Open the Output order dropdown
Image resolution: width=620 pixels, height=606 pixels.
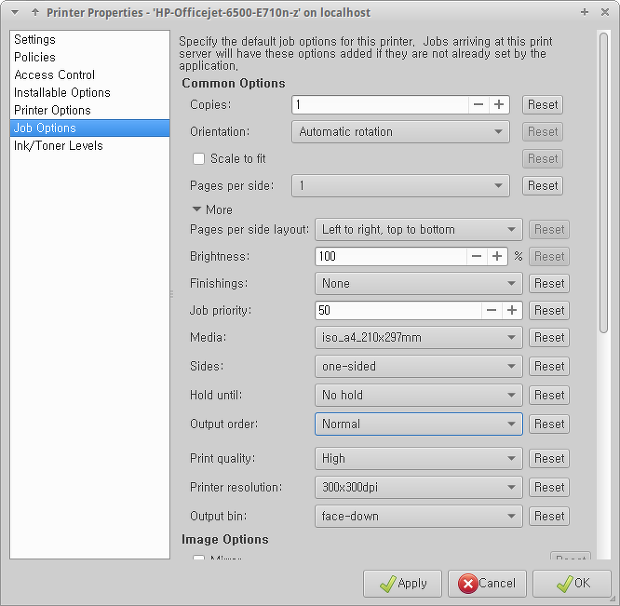coord(418,424)
